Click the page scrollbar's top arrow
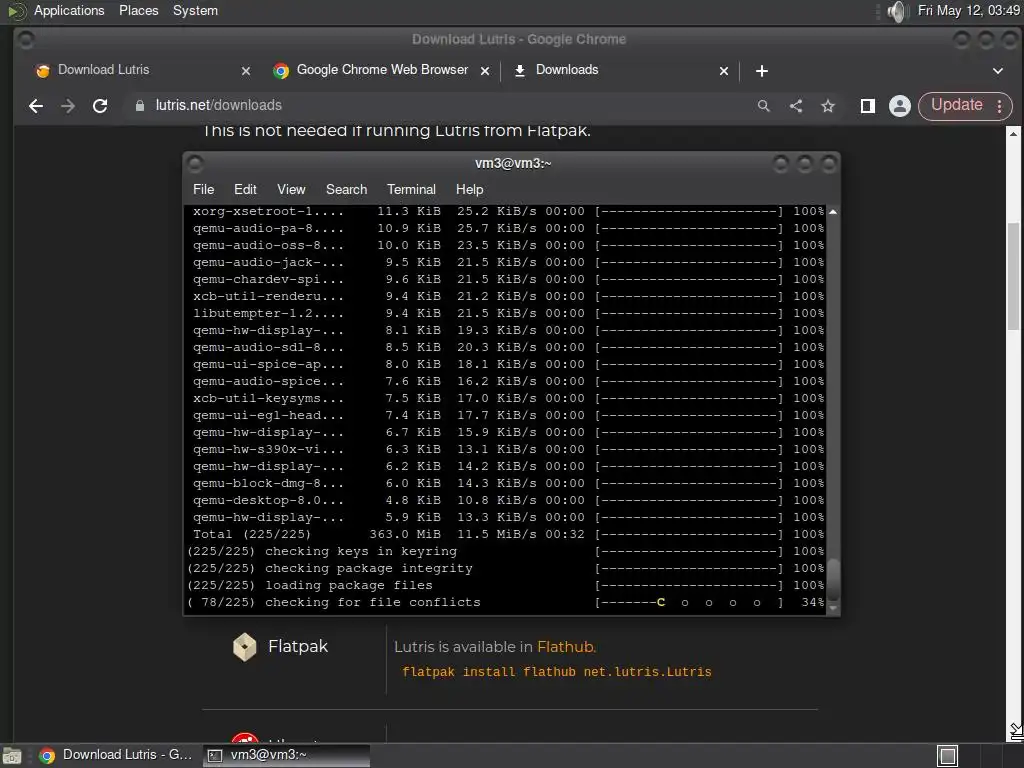The height and width of the screenshot is (768, 1024). [x=1013, y=133]
